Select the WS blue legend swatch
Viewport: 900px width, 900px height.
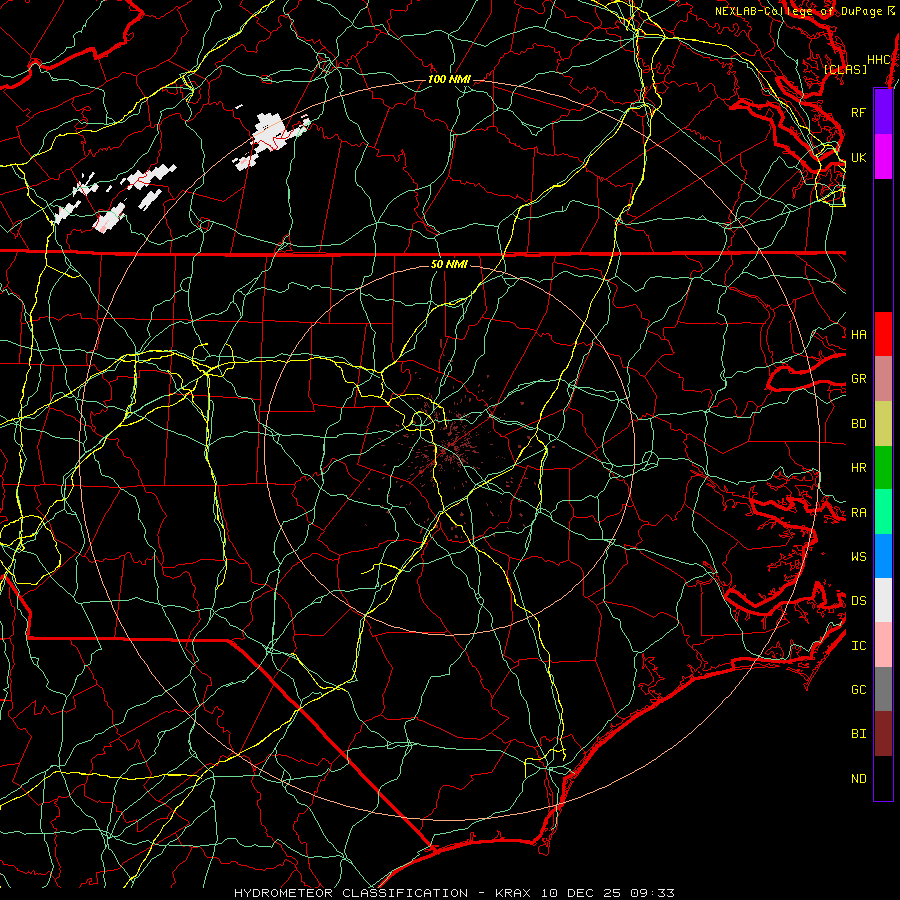883,556
